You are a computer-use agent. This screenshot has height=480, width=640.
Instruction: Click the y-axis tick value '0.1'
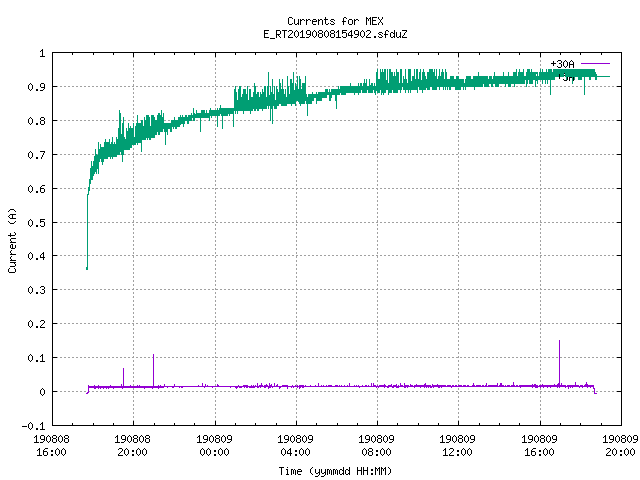click(36, 358)
